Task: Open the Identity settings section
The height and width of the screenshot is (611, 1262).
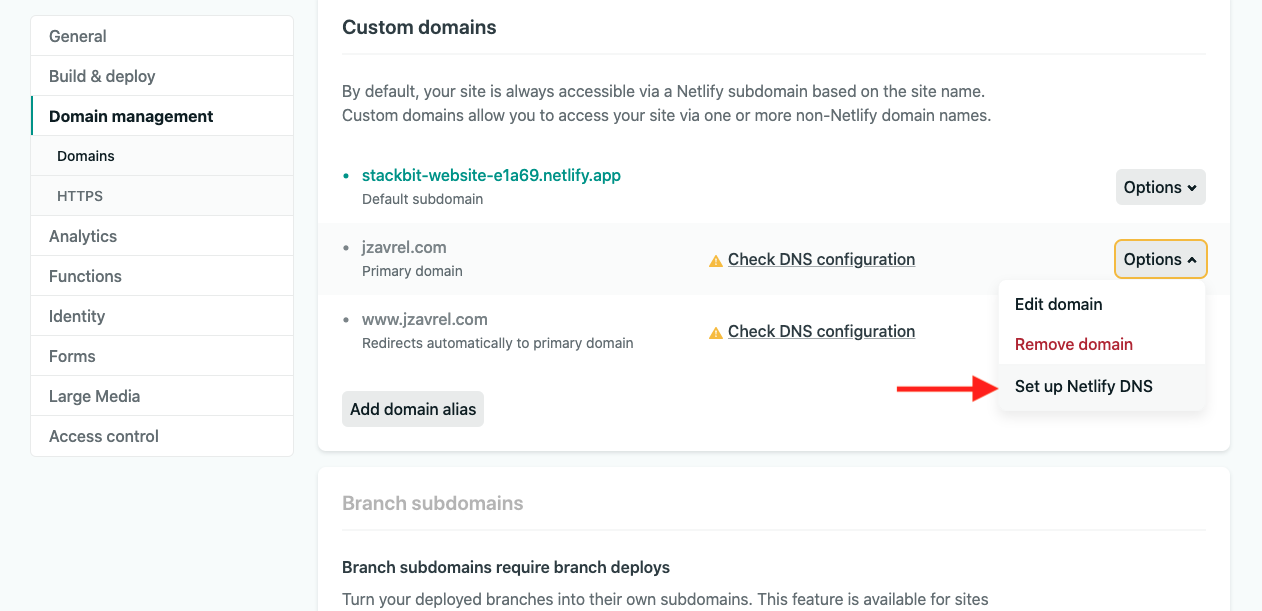Action: [x=162, y=316]
